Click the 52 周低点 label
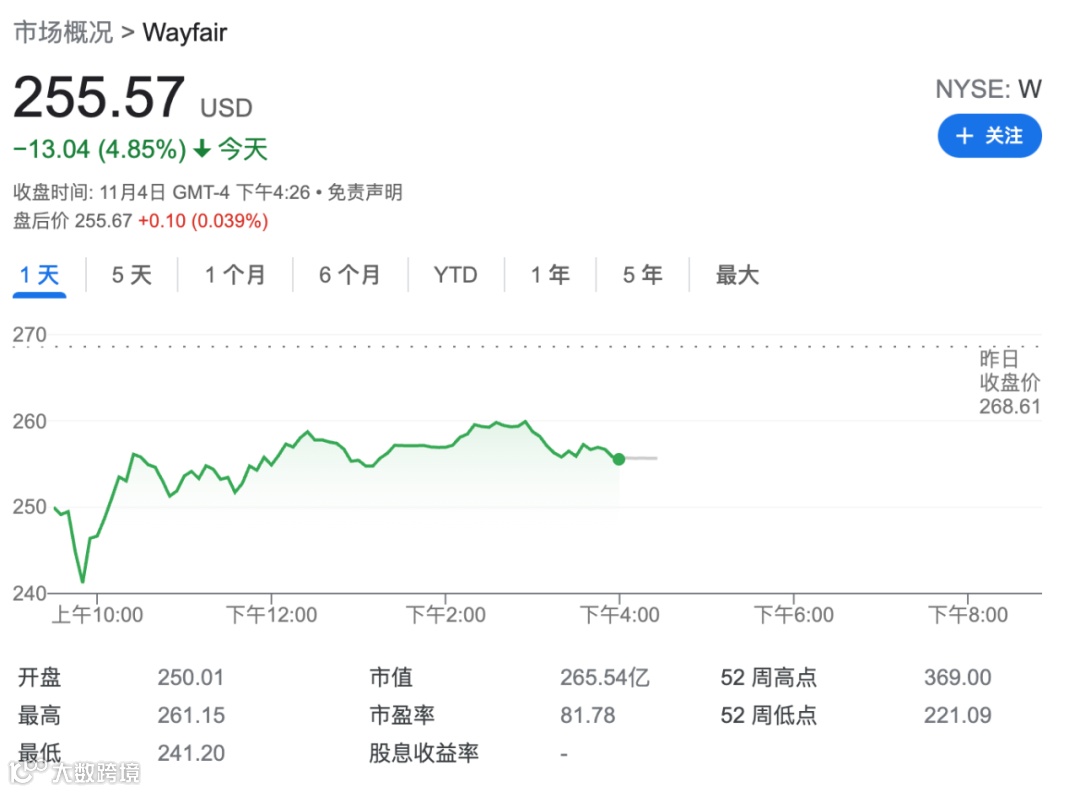 tap(769, 716)
